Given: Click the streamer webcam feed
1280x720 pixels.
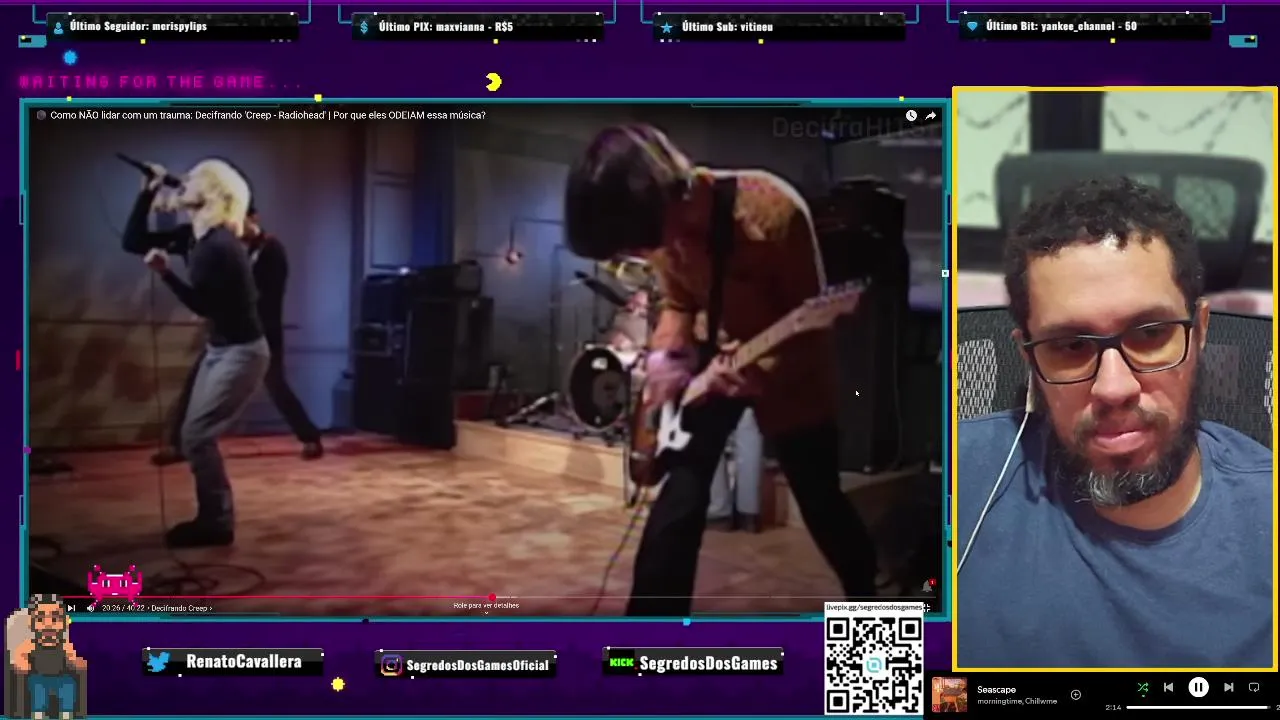Looking at the screenshot, I should (x=1114, y=379).
